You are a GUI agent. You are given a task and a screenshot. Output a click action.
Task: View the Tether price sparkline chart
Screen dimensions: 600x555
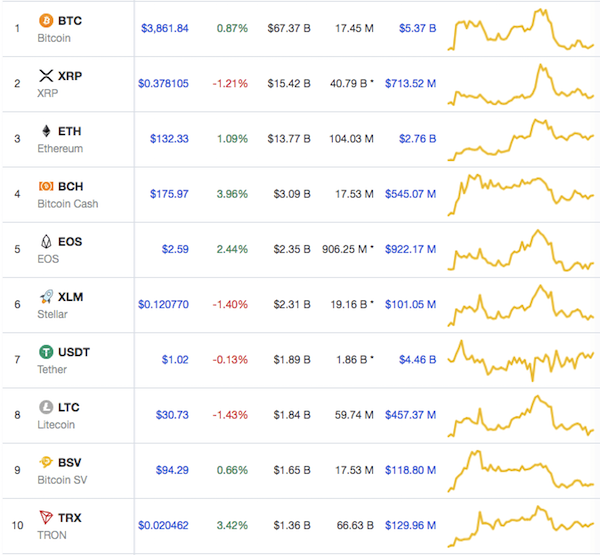[521, 359]
